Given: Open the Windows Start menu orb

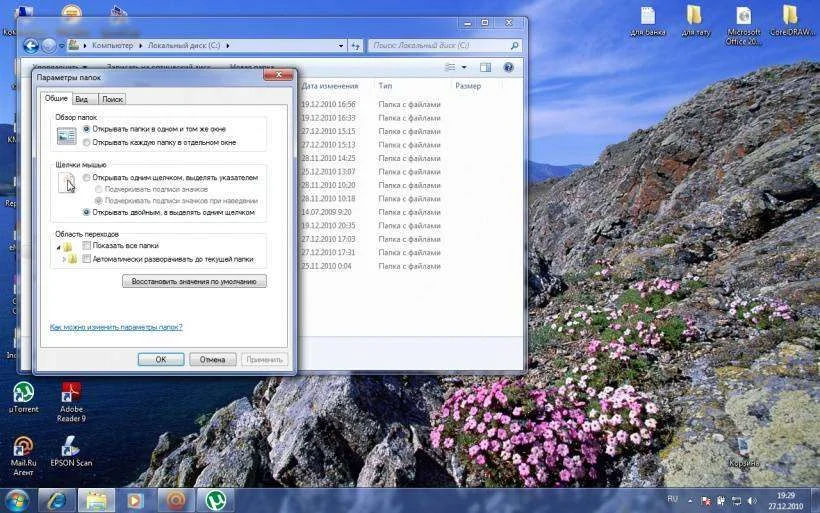Looking at the screenshot, I should pyautogui.click(x=17, y=500).
